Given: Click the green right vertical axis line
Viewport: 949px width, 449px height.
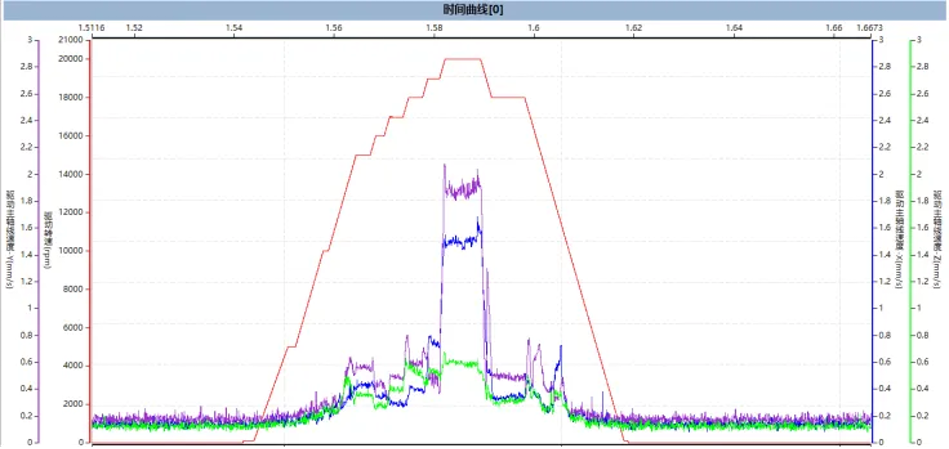Looking at the screenshot, I should pyautogui.click(x=909, y=240).
